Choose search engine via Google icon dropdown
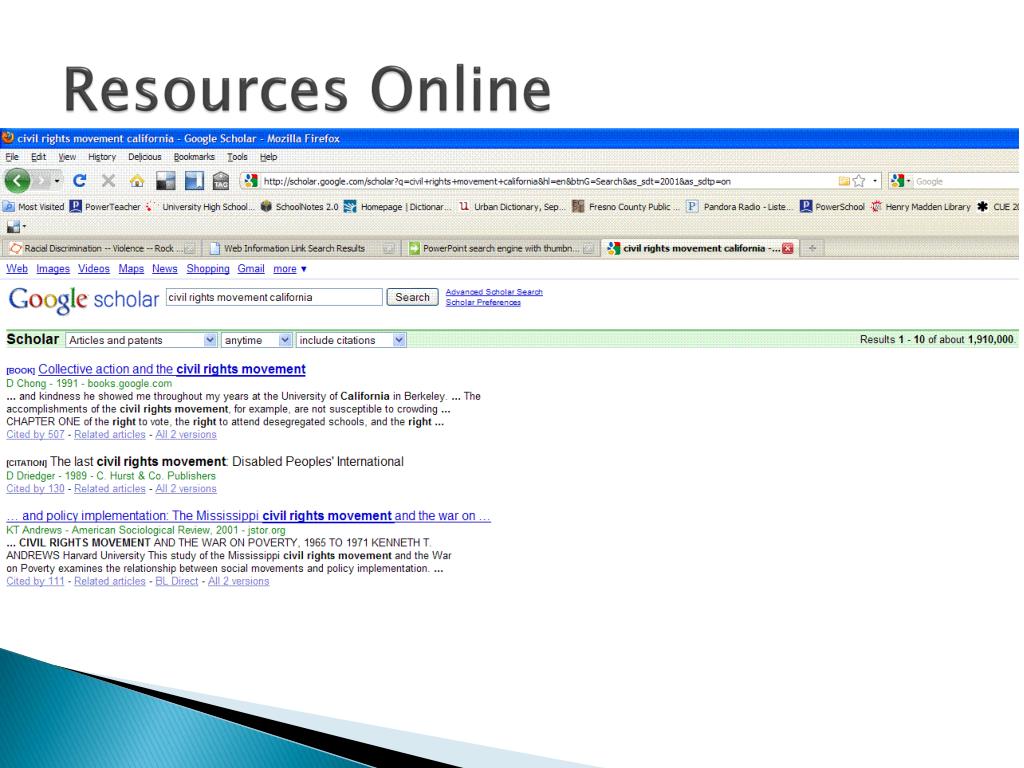The image size is (1024, 768). tap(900, 181)
